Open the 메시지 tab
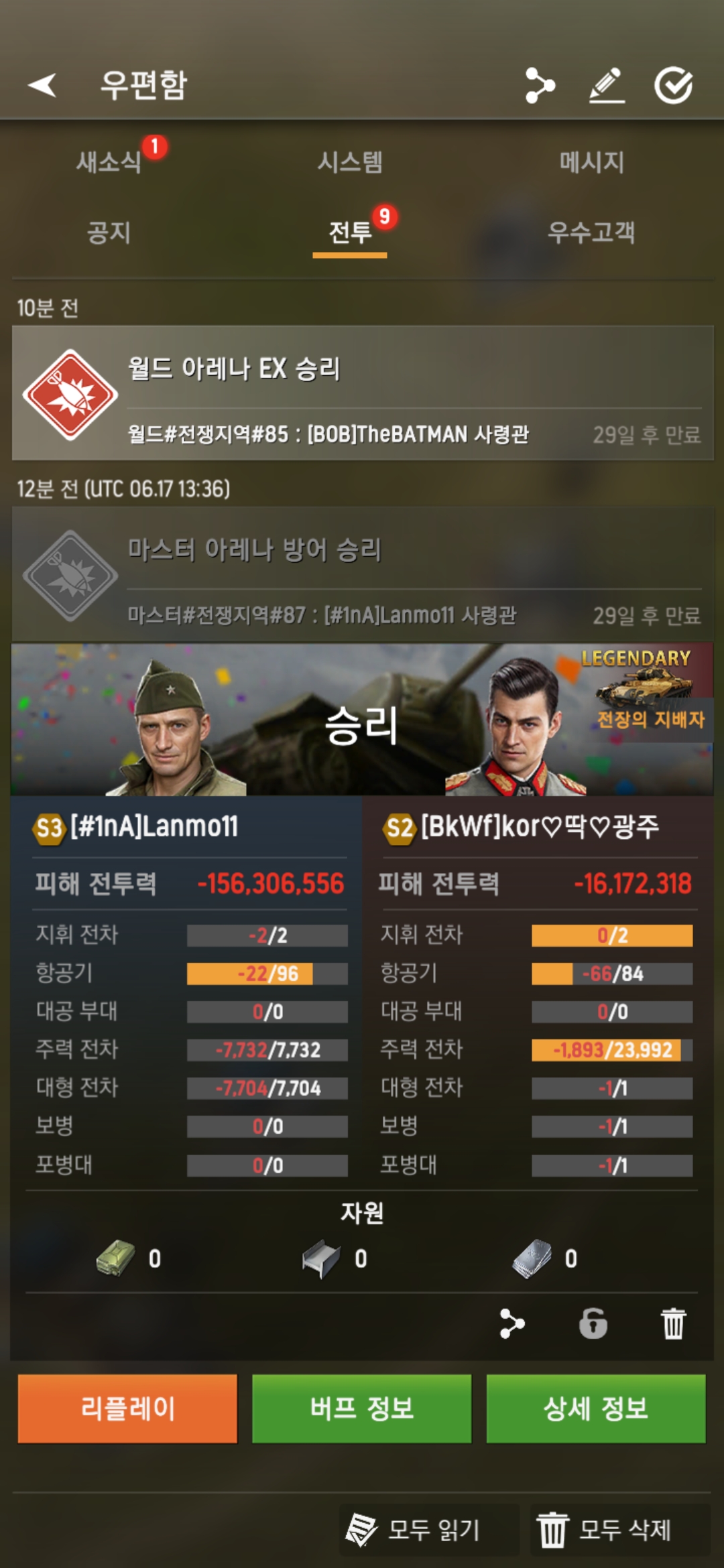Image resolution: width=724 pixels, height=1568 pixels. click(592, 161)
